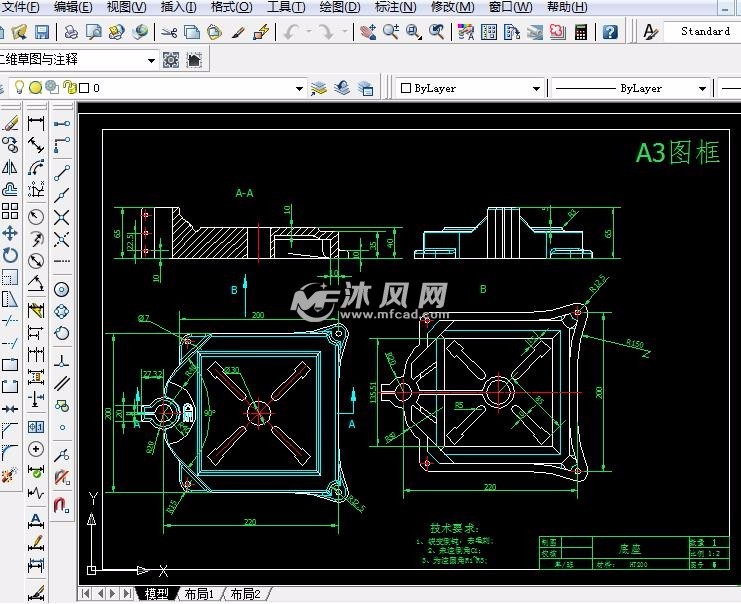Click the Undo arrow button
Image resolution: width=741 pixels, height=604 pixels.
tap(291, 32)
